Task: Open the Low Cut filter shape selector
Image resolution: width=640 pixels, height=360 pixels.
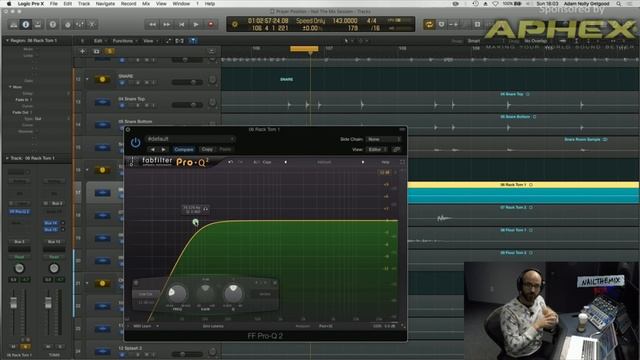Action: tap(146, 294)
